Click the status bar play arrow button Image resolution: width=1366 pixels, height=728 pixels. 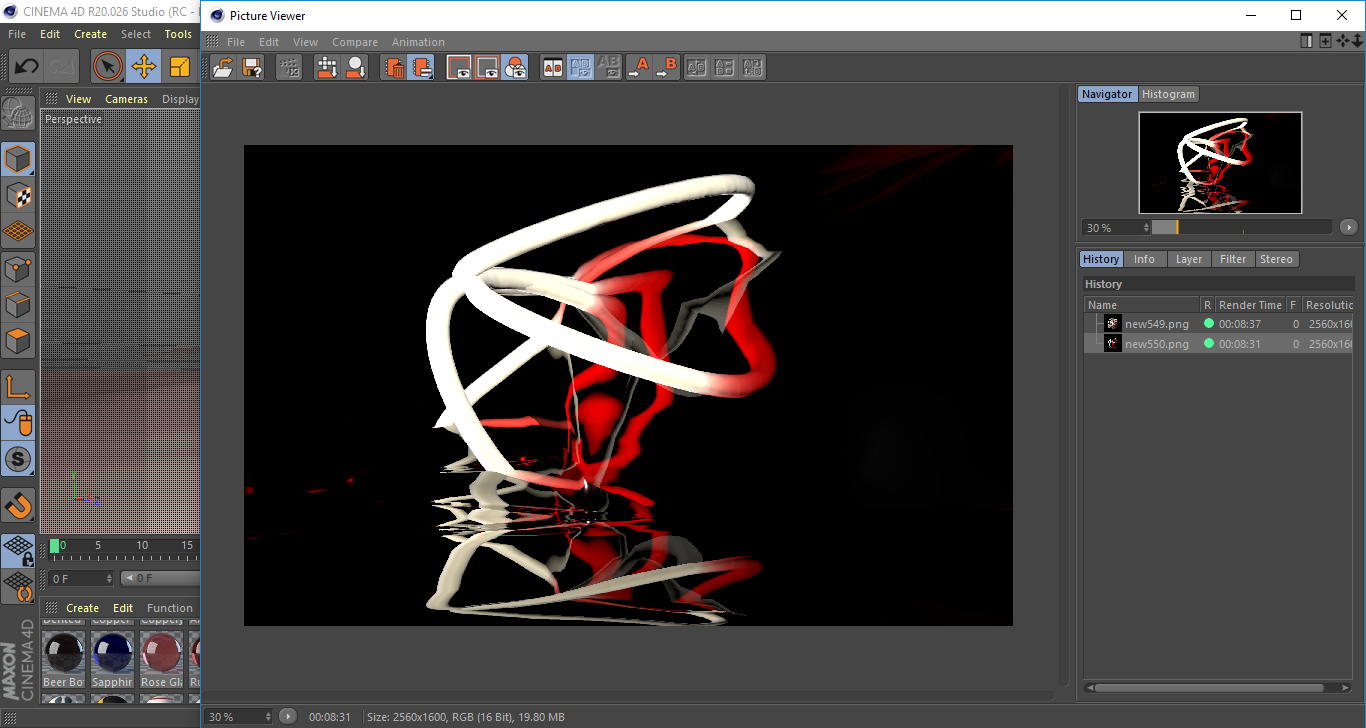pyautogui.click(x=288, y=716)
